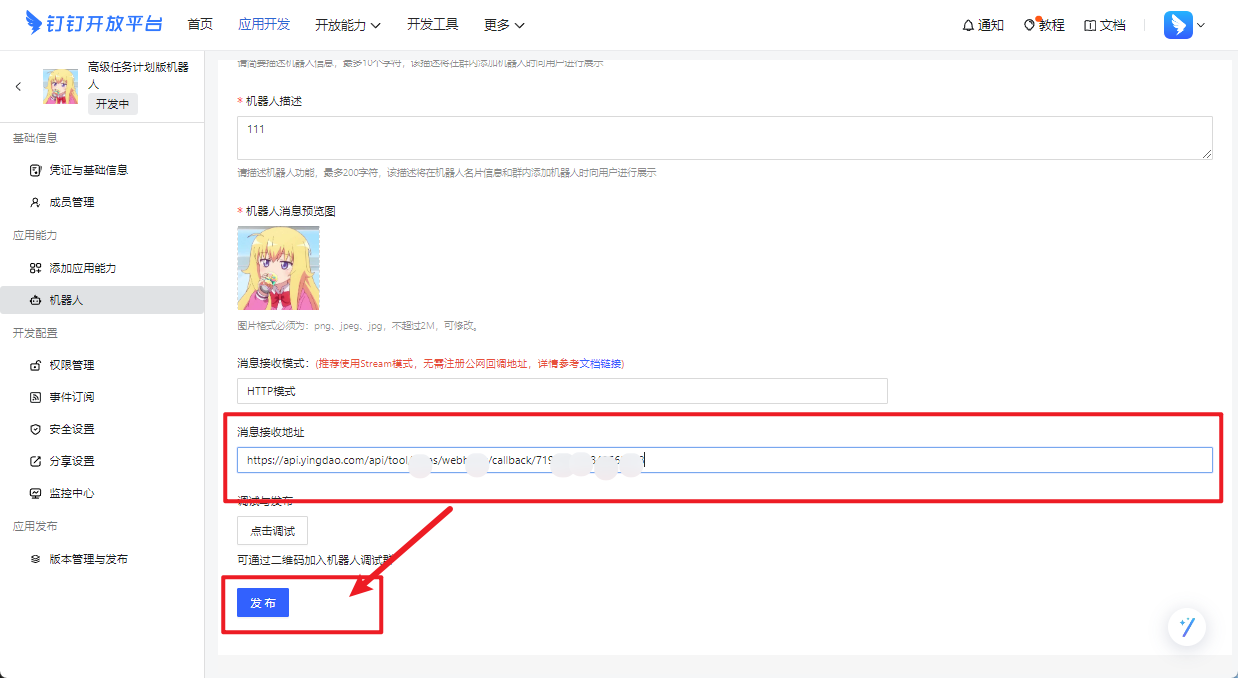The height and width of the screenshot is (678, 1238).
Task: Open 权限管理 in the sidebar
Action: (x=72, y=365)
